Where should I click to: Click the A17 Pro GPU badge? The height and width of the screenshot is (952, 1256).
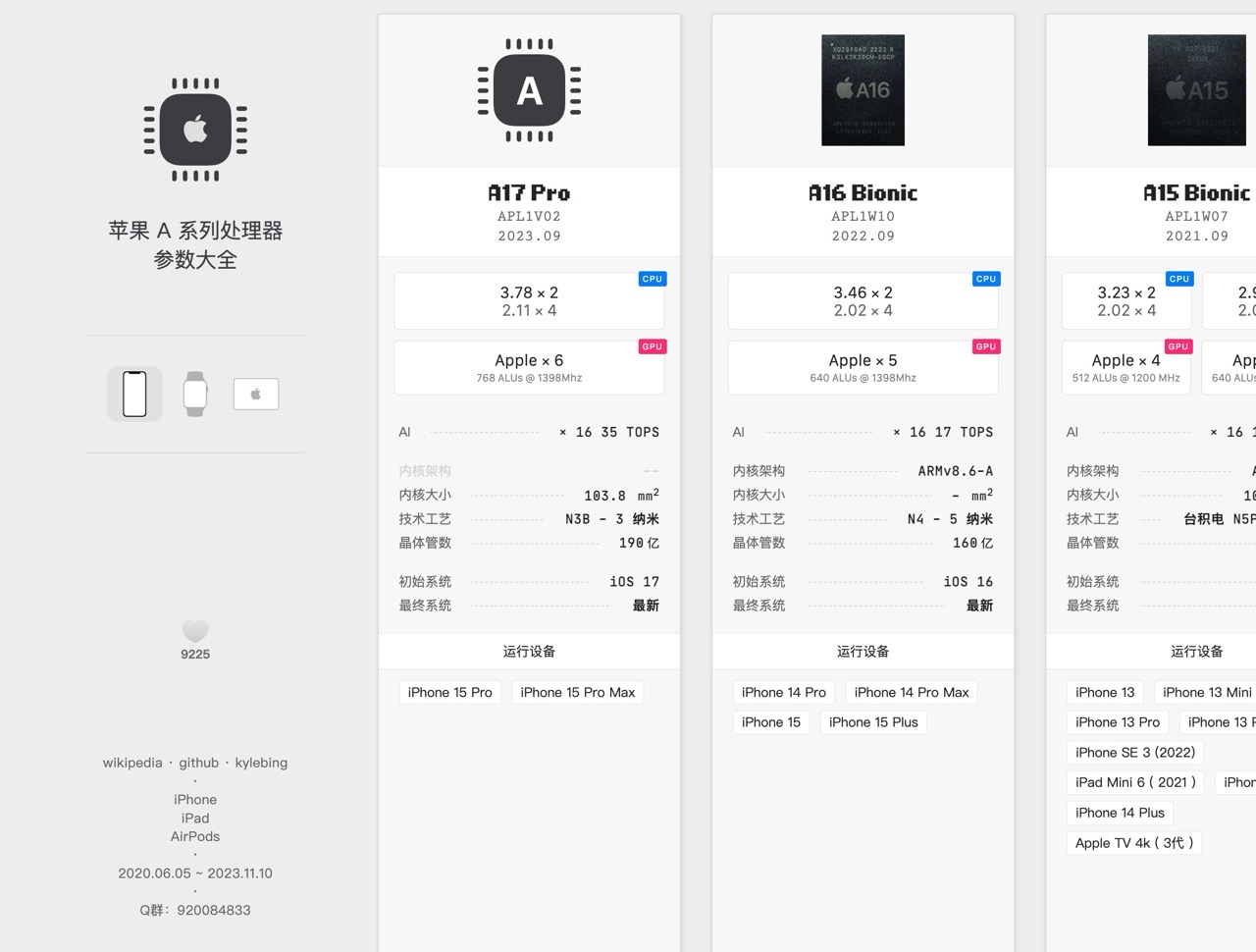pos(652,346)
